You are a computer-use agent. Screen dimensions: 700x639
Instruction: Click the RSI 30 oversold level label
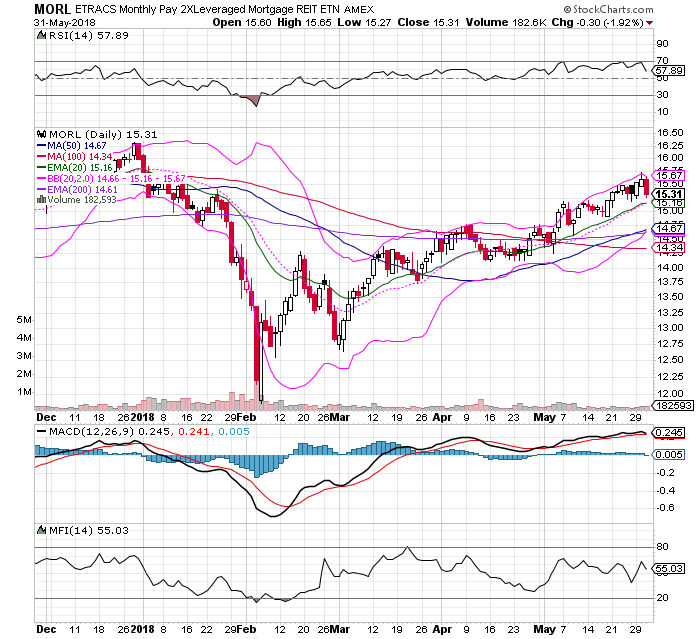click(x=662, y=95)
